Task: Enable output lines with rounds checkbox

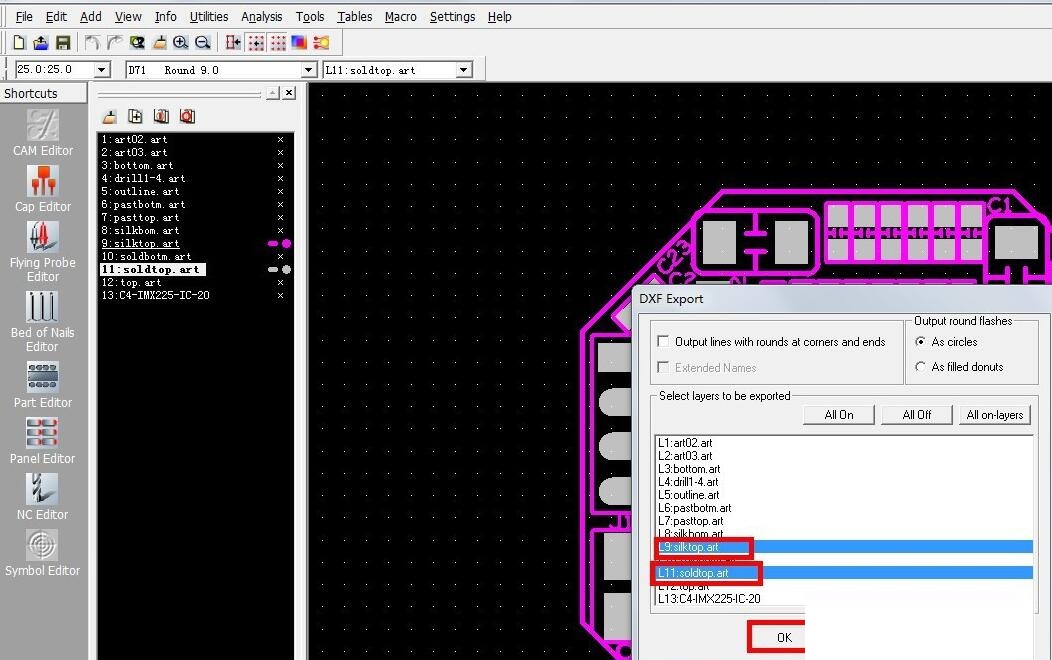Action: pos(664,341)
